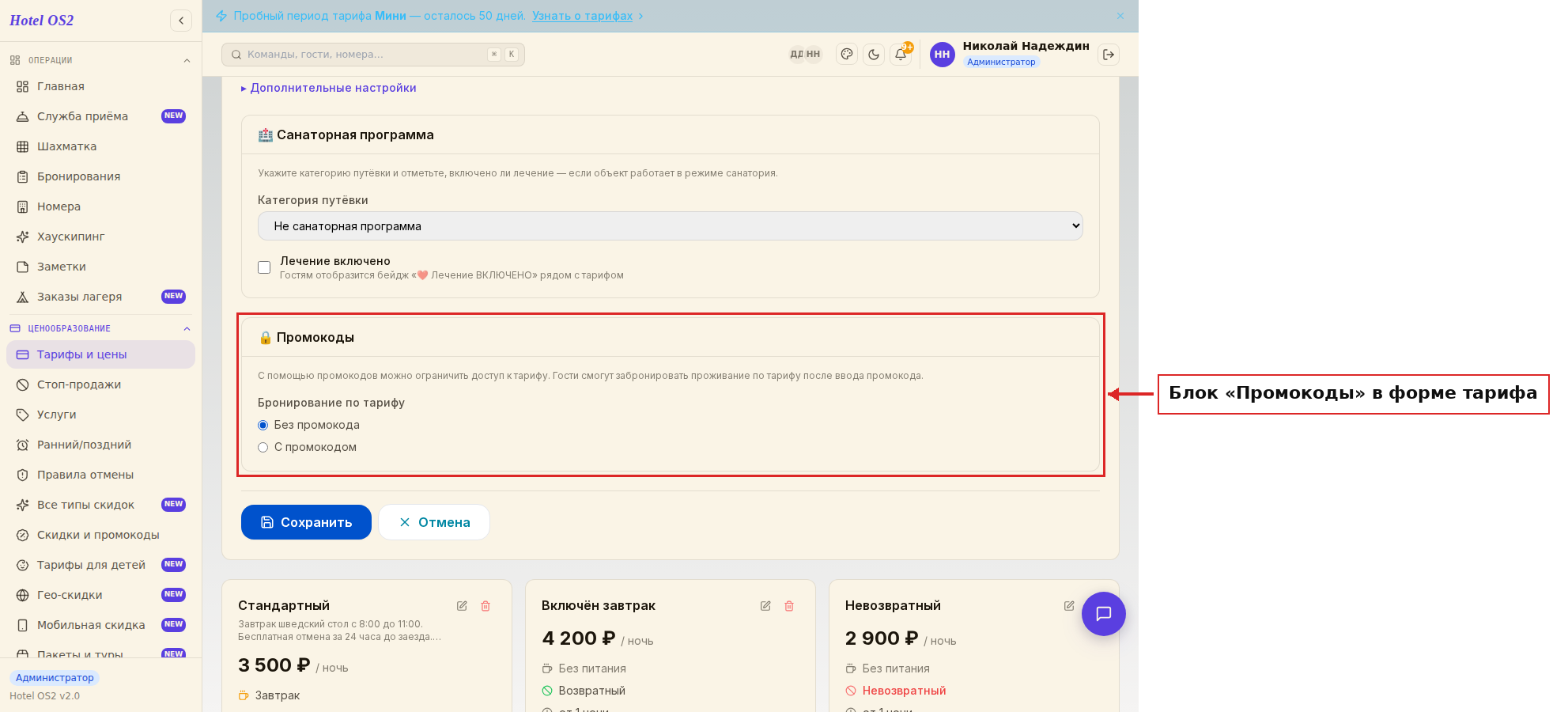1568x712 pixels.
Task: Open the theme palette icon
Action: pos(847,55)
